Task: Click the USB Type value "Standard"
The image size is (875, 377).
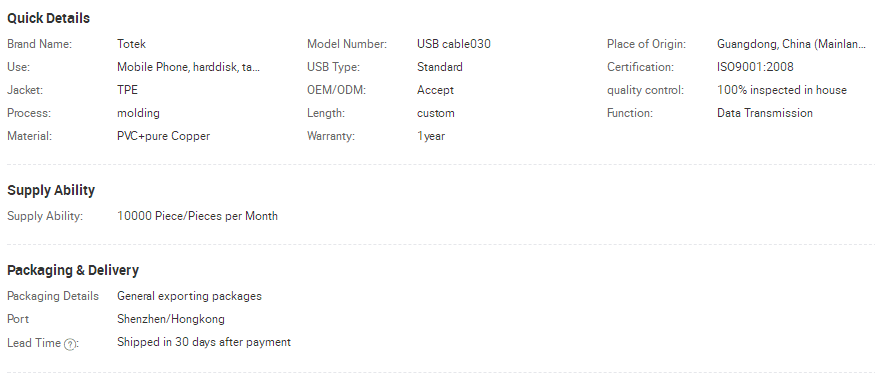Action: 440,67
